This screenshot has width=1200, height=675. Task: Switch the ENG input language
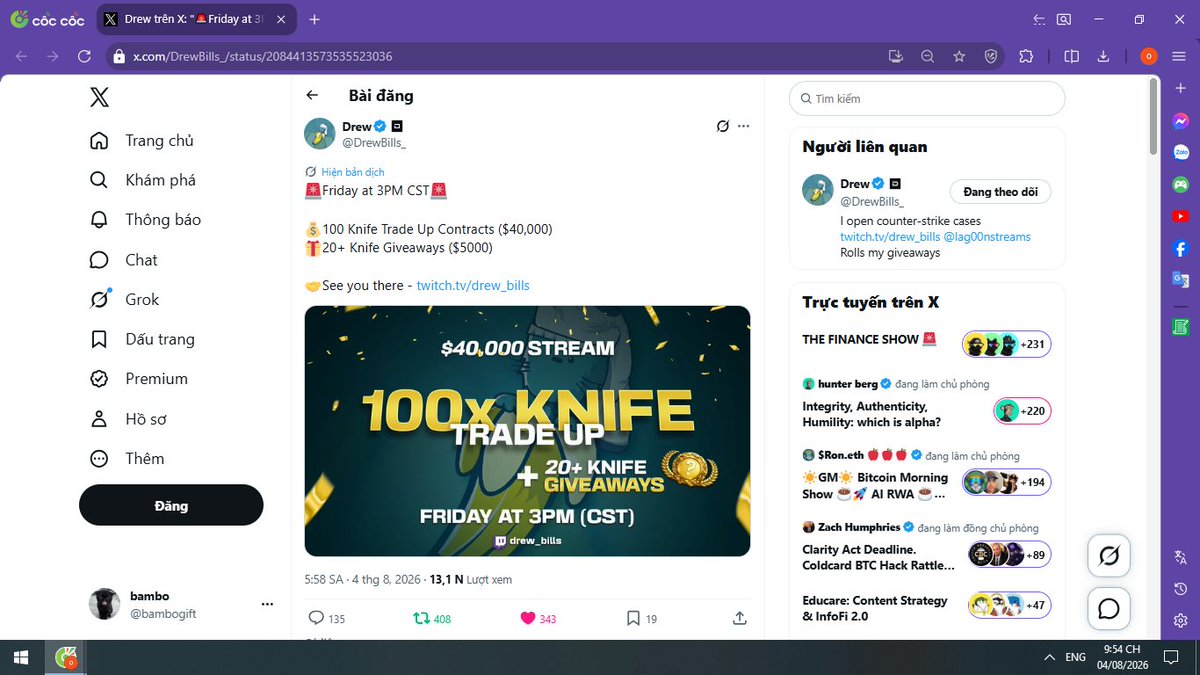1076,657
